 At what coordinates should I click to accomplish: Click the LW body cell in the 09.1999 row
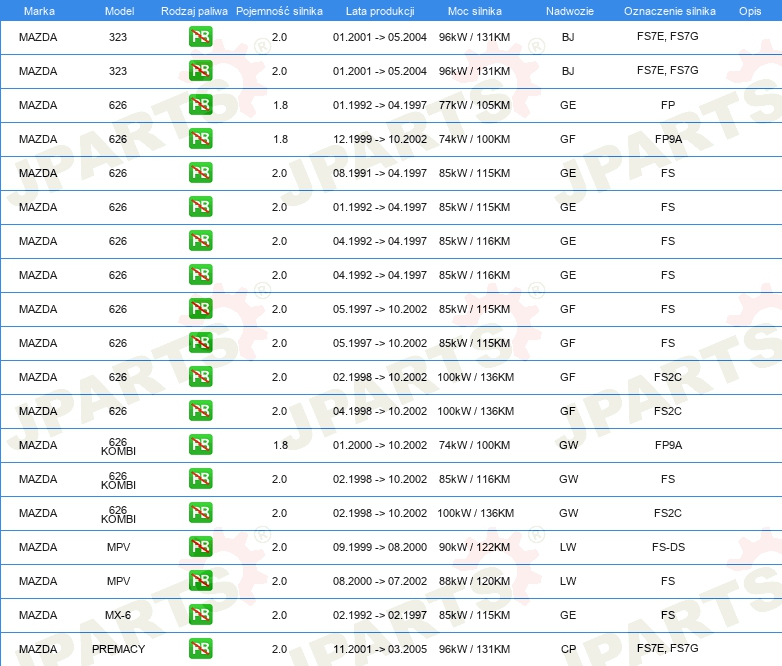tap(568, 547)
